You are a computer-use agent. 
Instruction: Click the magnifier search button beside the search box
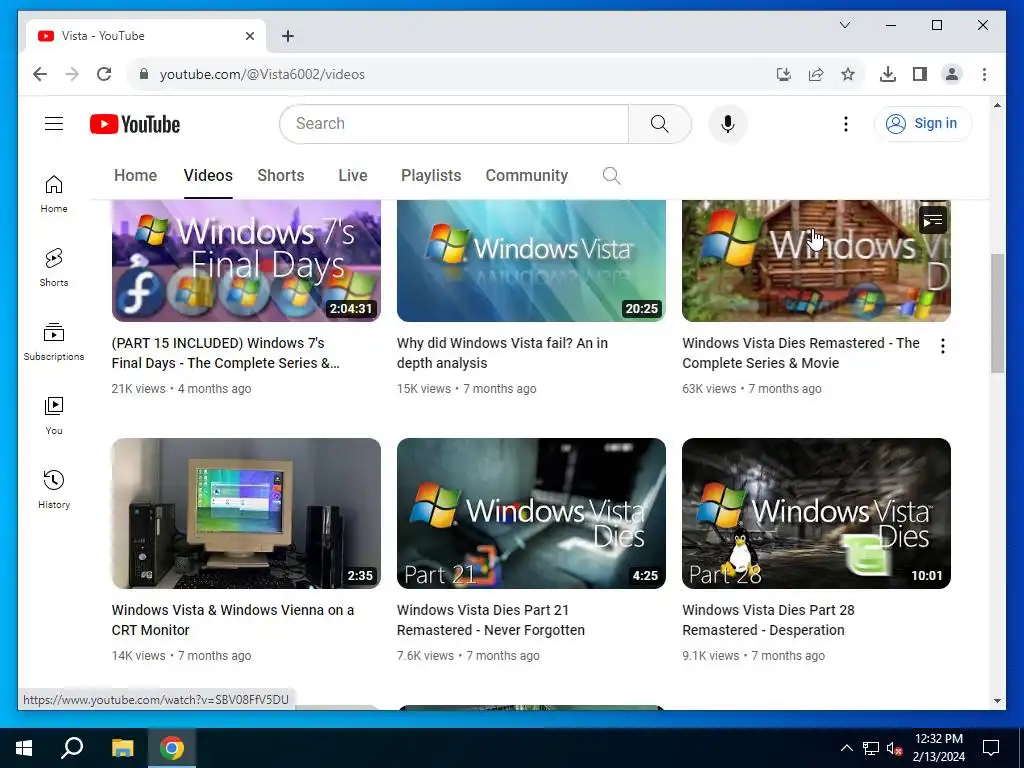660,123
